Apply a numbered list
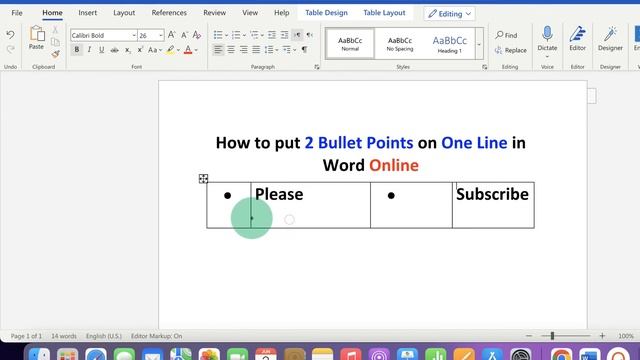This screenshot has width=640, height=360. point(236,35)
